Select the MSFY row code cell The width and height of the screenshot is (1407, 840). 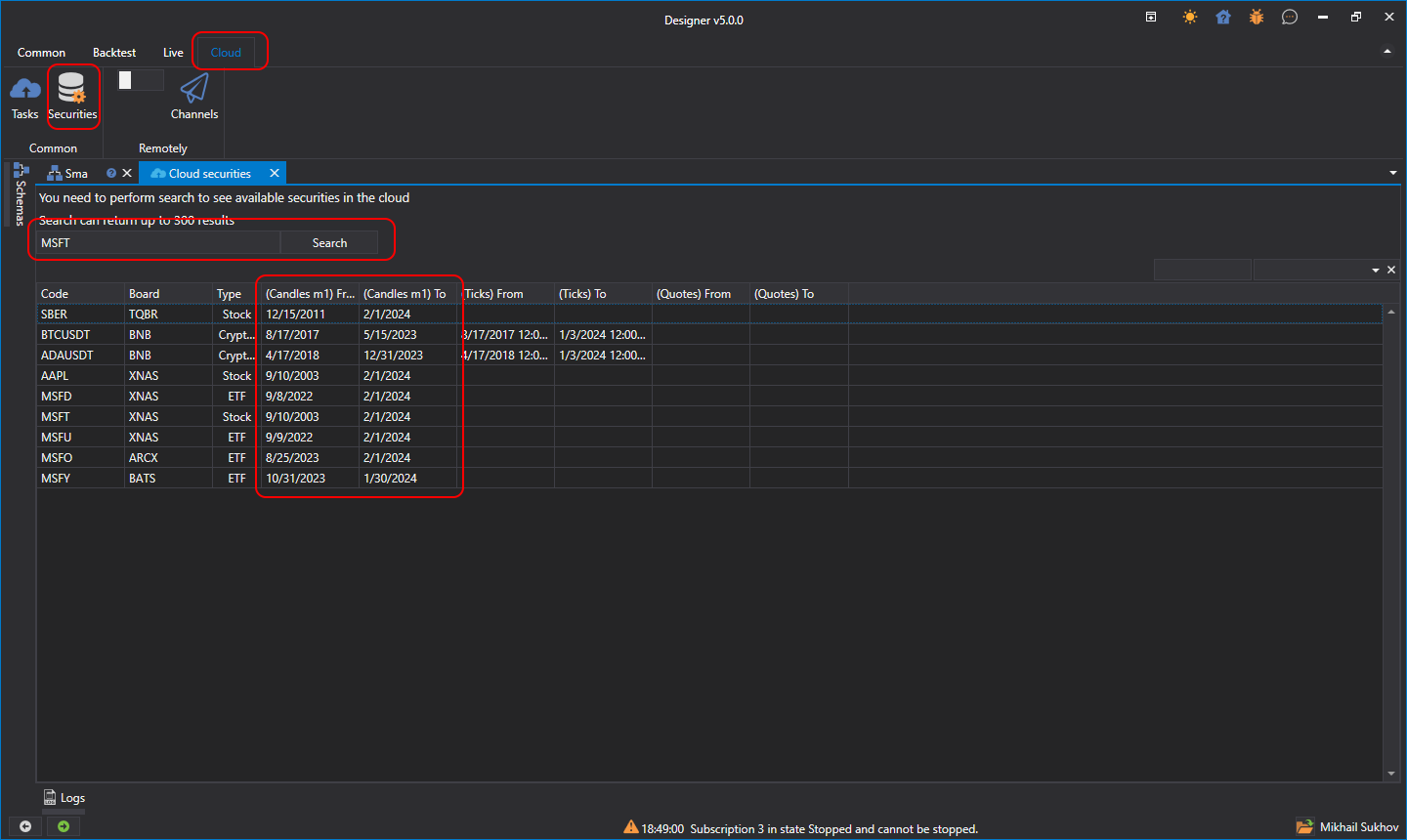tap(80, 479)
